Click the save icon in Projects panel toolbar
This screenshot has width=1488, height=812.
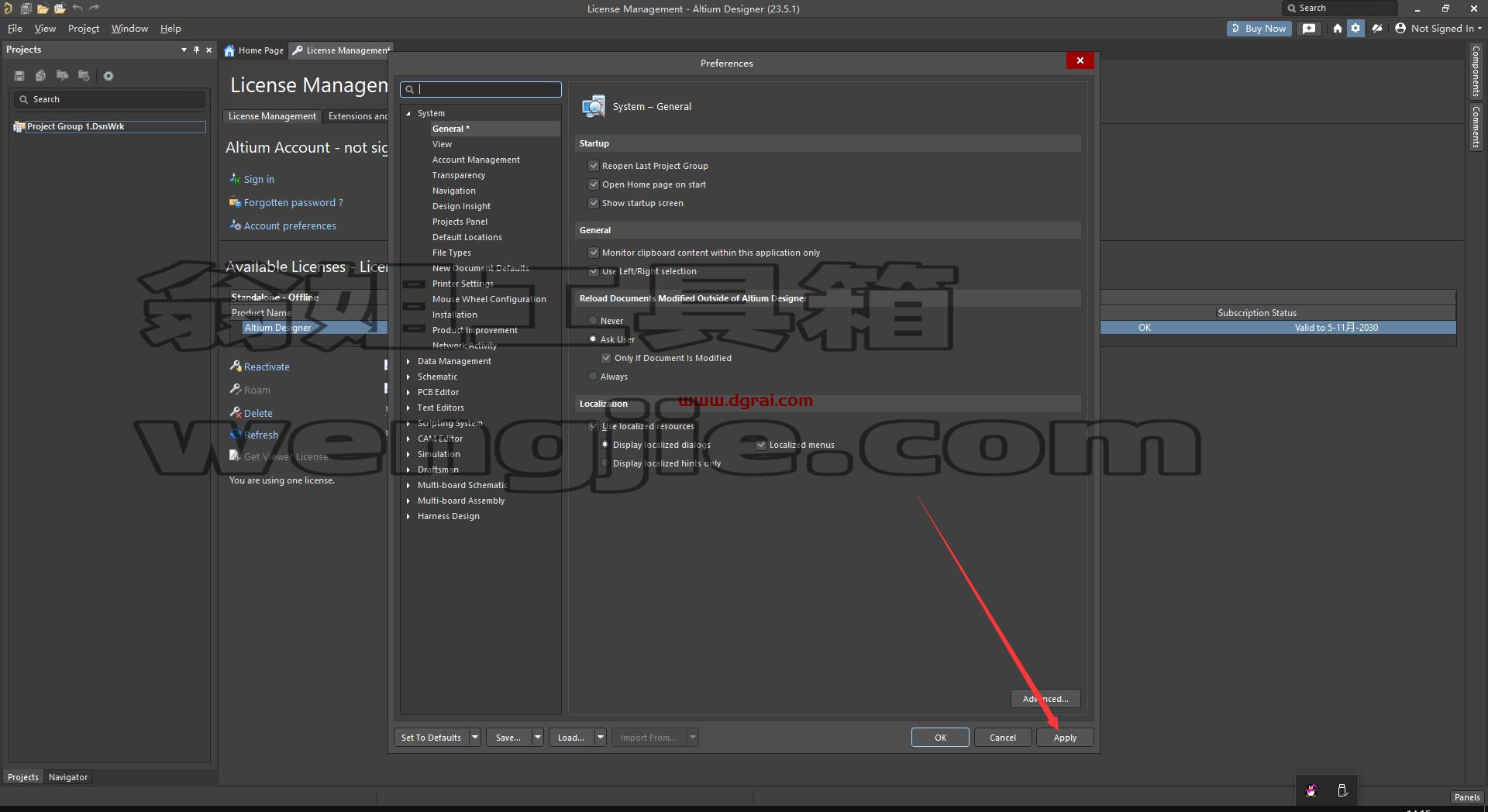click(x=19, y=76)
